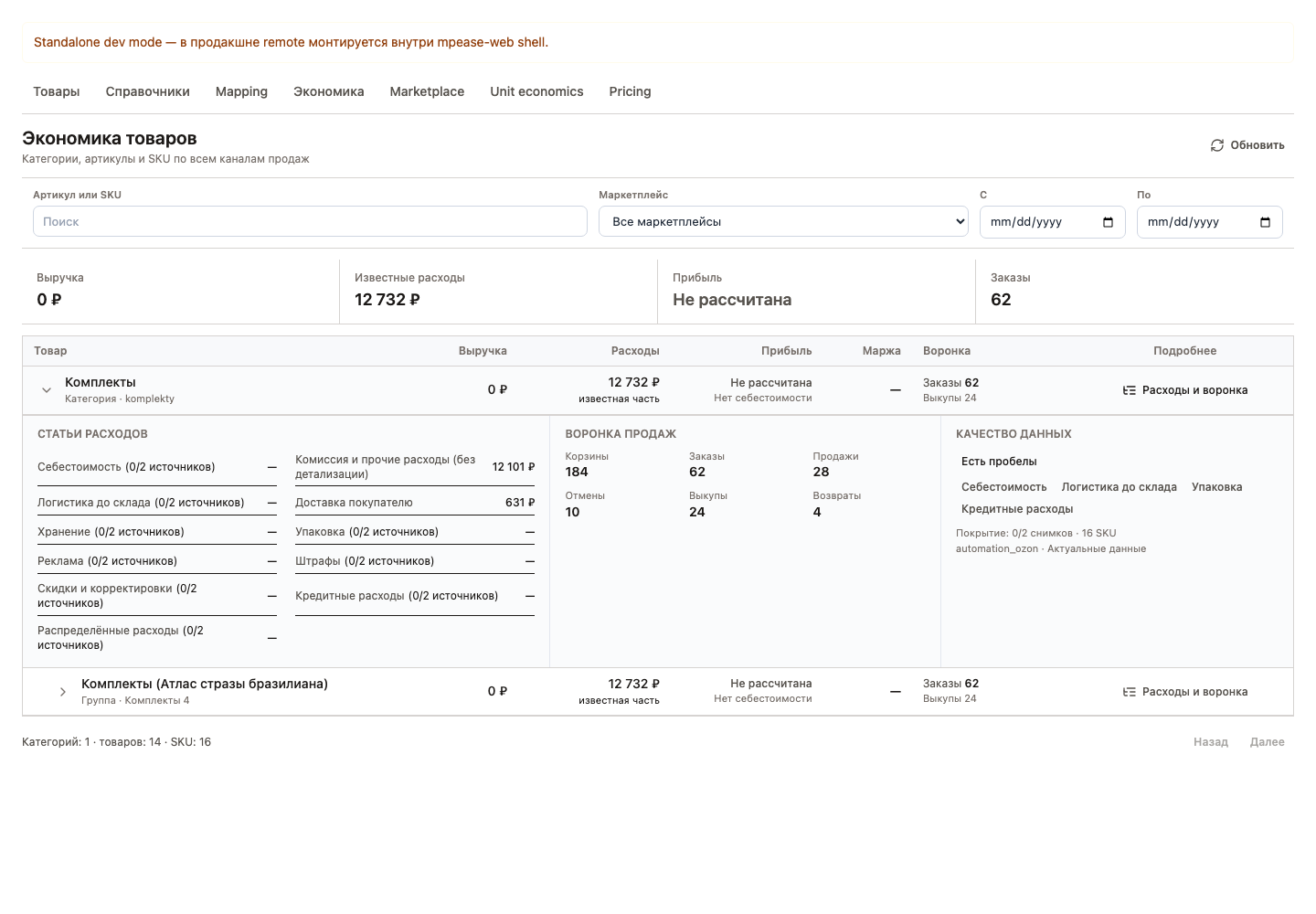Open calendar picker in the По date field
1316x914 pixels.
1266,222
